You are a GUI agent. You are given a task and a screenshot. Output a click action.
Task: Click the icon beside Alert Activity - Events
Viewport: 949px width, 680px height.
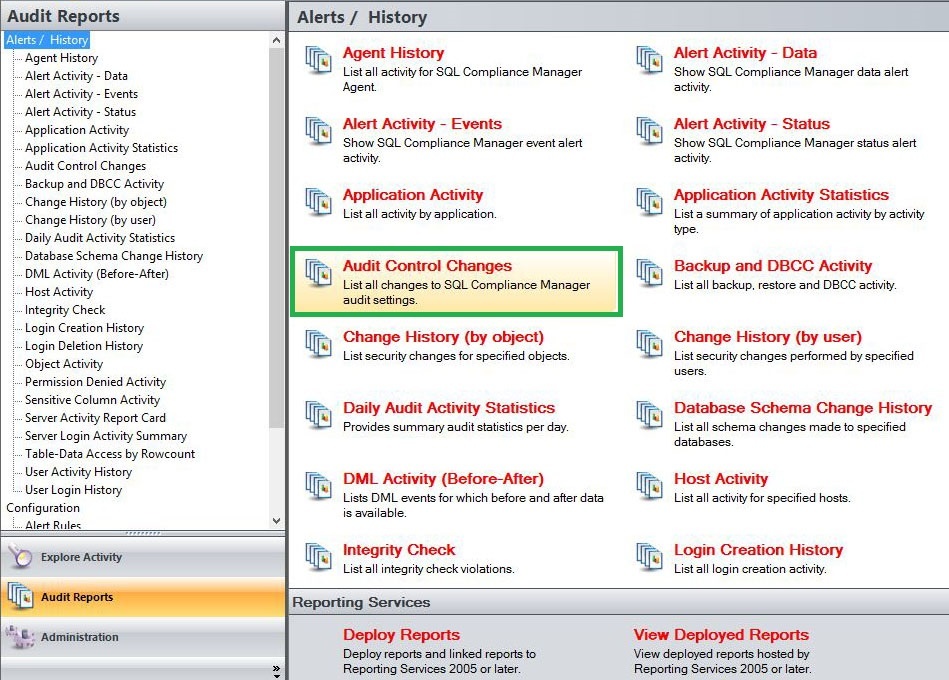318,131
